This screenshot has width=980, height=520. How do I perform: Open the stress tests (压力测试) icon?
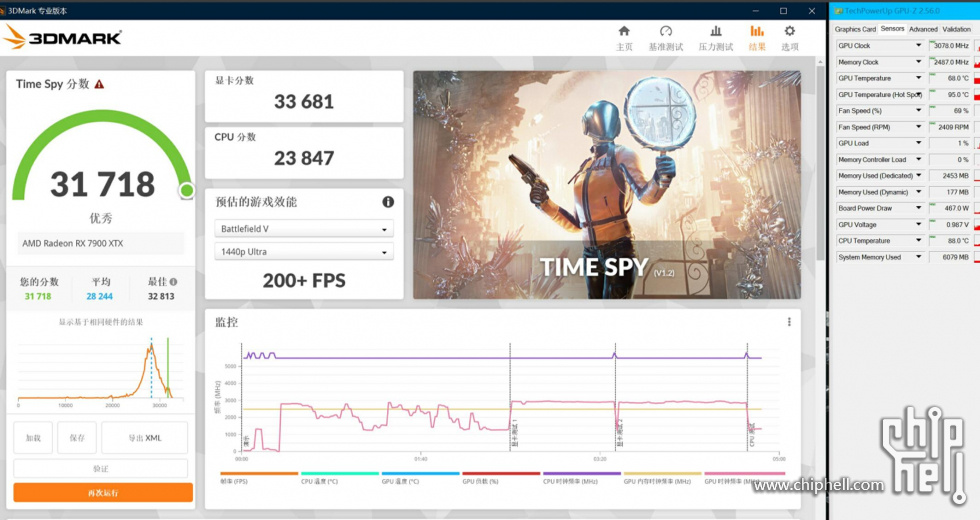click(x=716, y=31)
